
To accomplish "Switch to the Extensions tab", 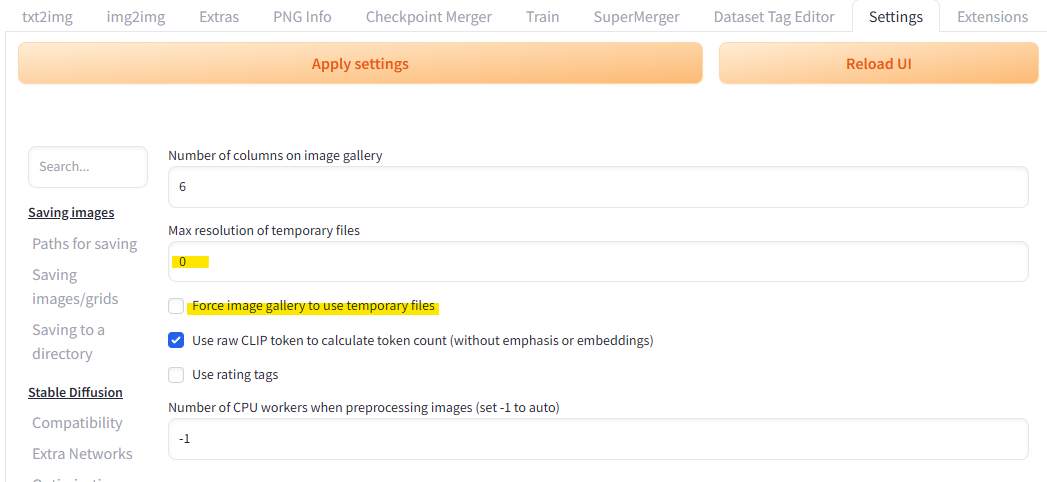I will click(992, 17).
